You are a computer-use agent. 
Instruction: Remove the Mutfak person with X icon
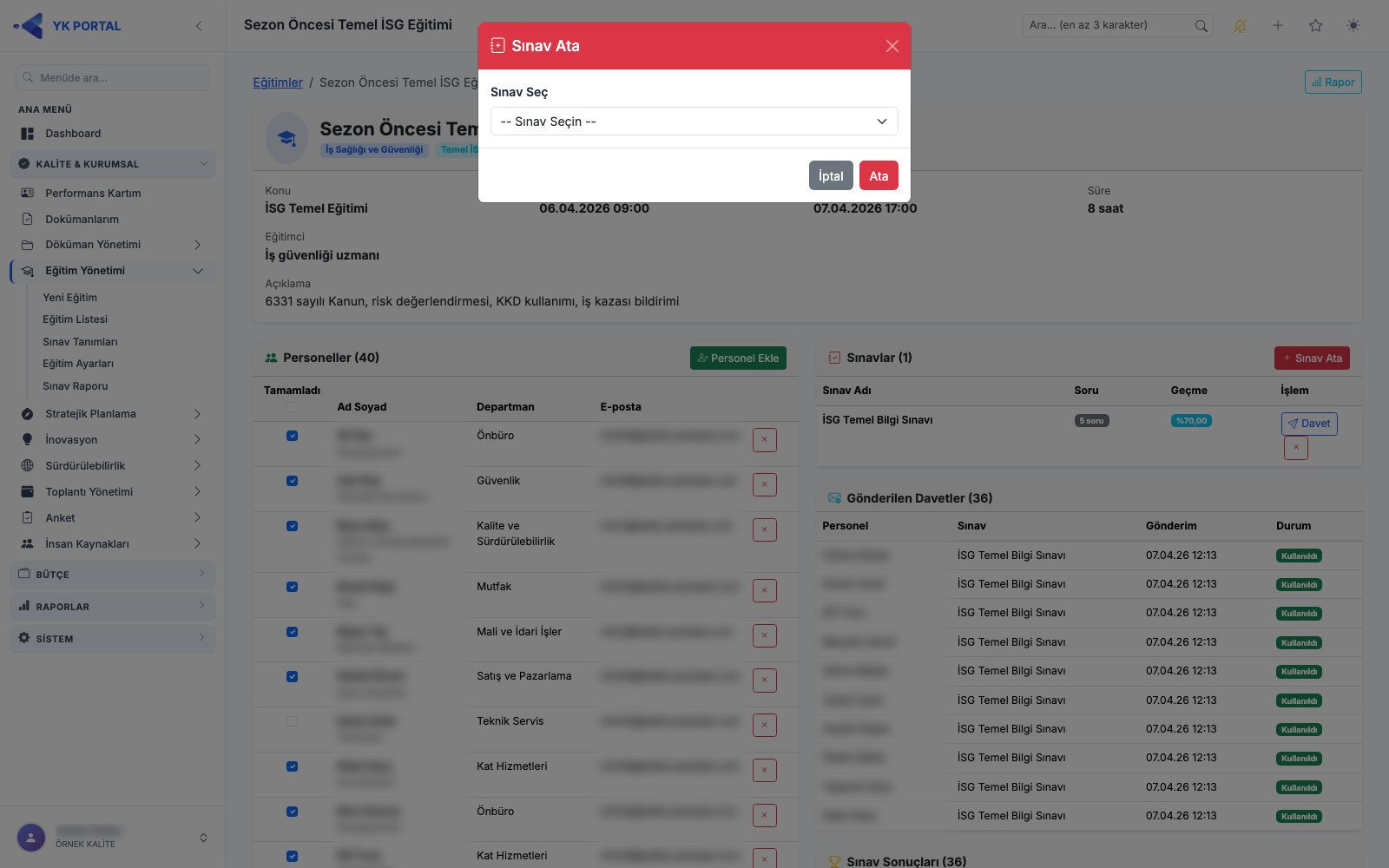764,590
